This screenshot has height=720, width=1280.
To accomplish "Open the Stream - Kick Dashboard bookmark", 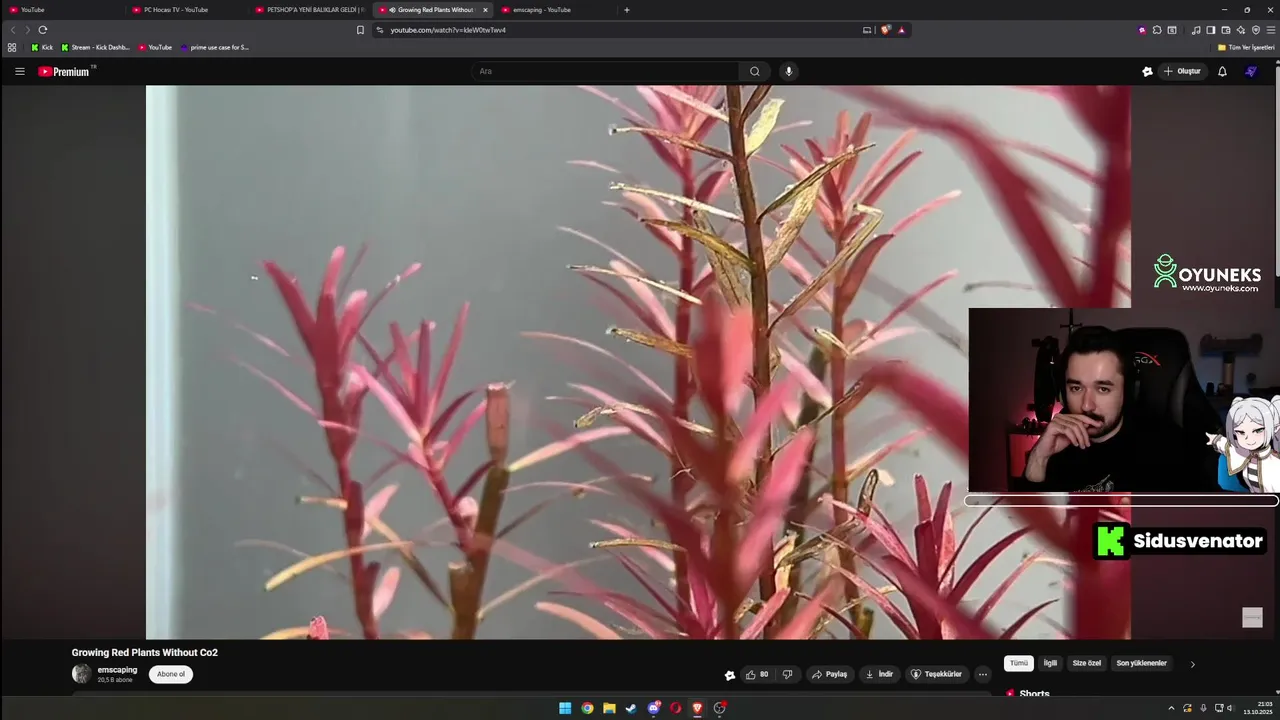I will 95,47.
